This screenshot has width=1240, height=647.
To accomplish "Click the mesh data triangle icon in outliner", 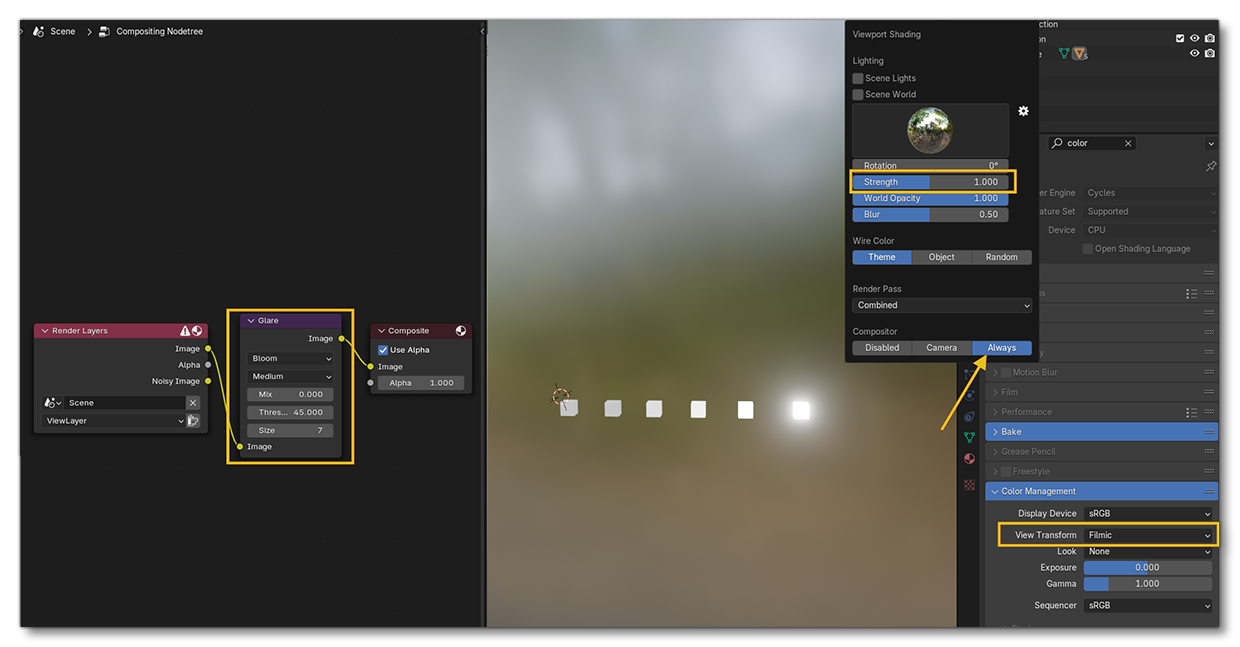I will click(x=1063, y=53).
